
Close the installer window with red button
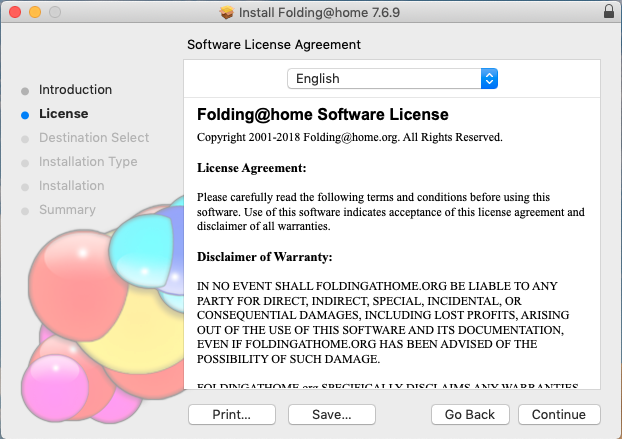(x=15, y=12)
